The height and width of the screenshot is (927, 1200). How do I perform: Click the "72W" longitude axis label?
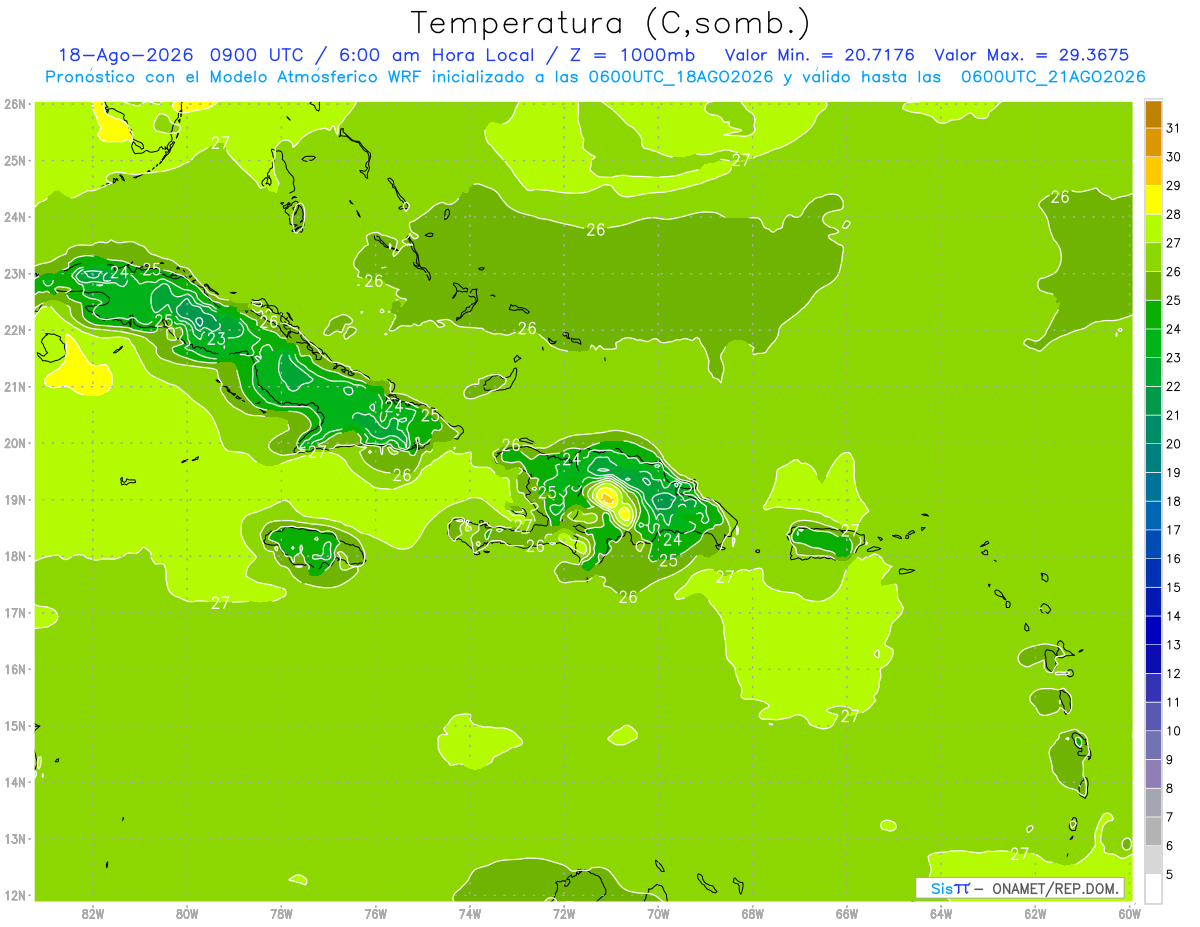564,913
